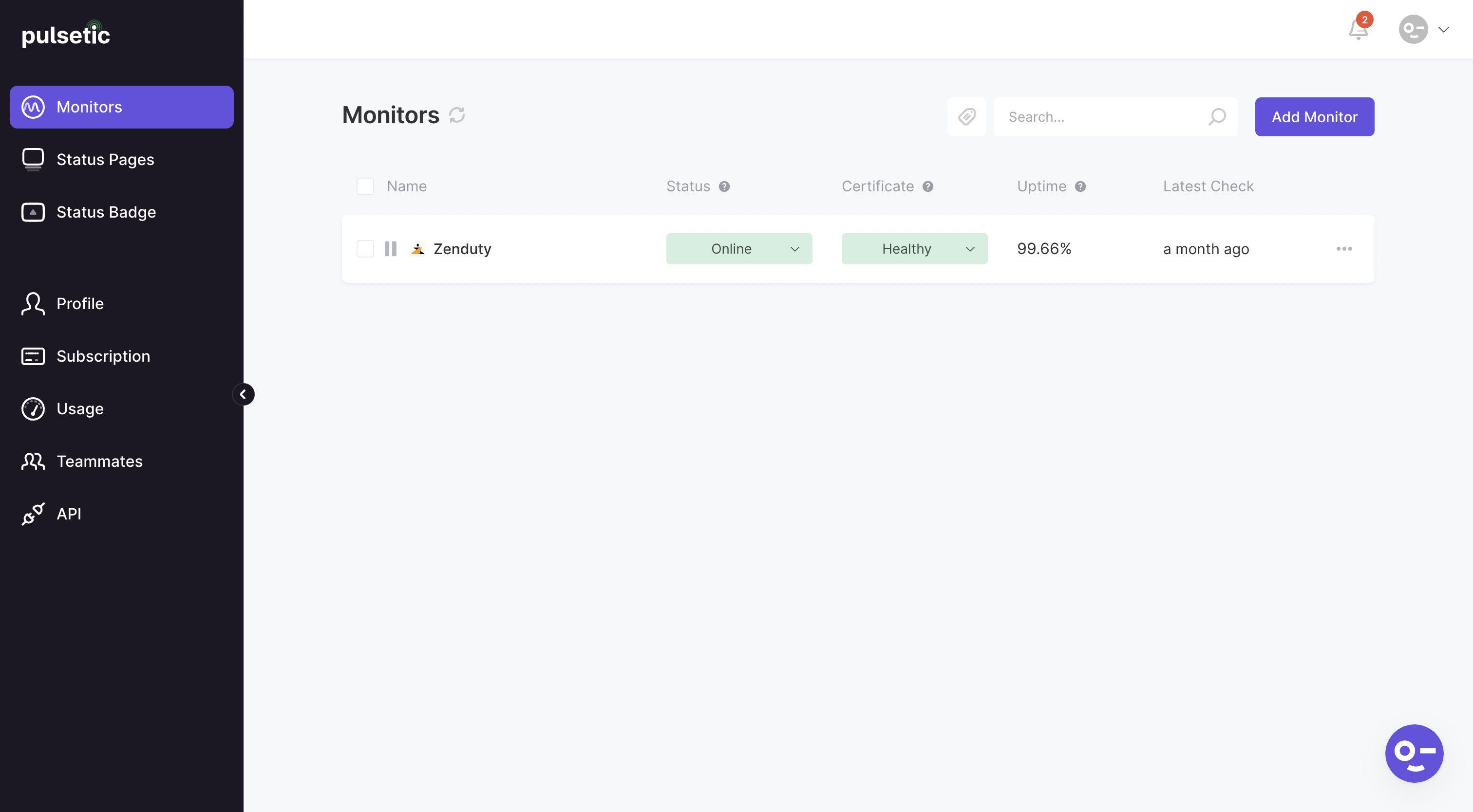This screenshot has height=812, width=1473.
Task: Open the chat support bubble
Action: 1414,753
